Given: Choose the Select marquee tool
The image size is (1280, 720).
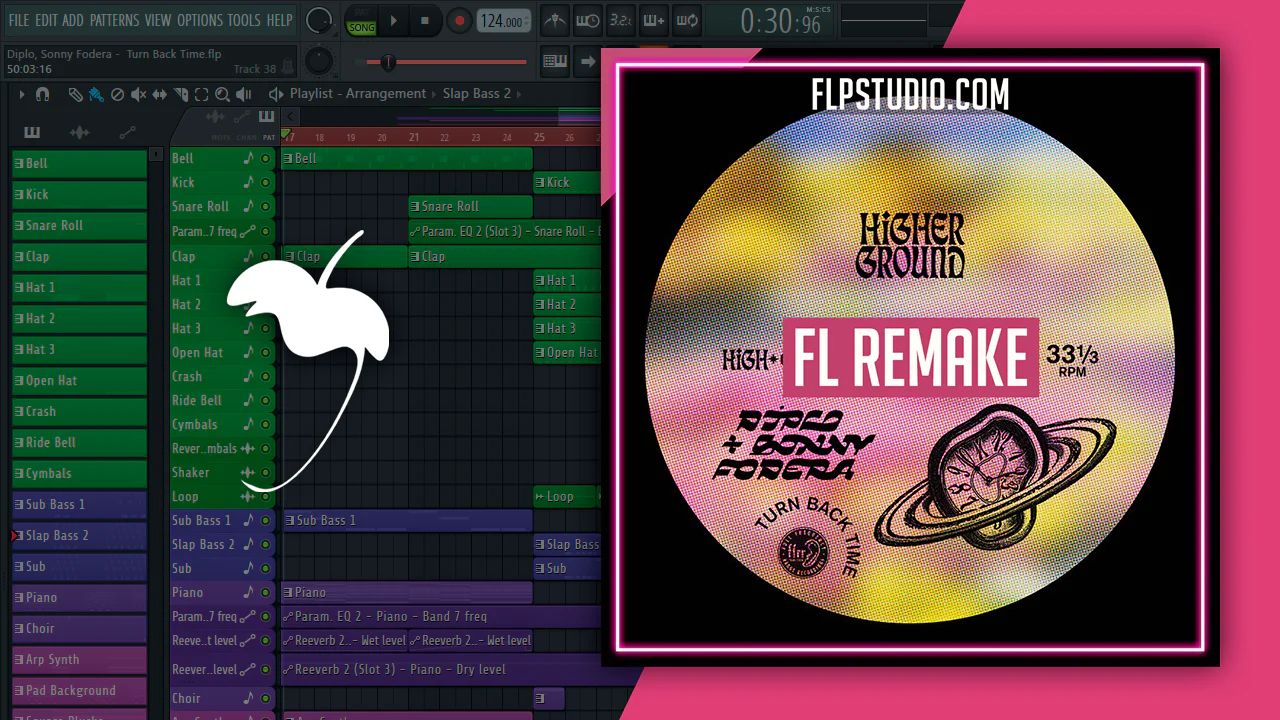Looking at the screenshot, I should 201,94.
